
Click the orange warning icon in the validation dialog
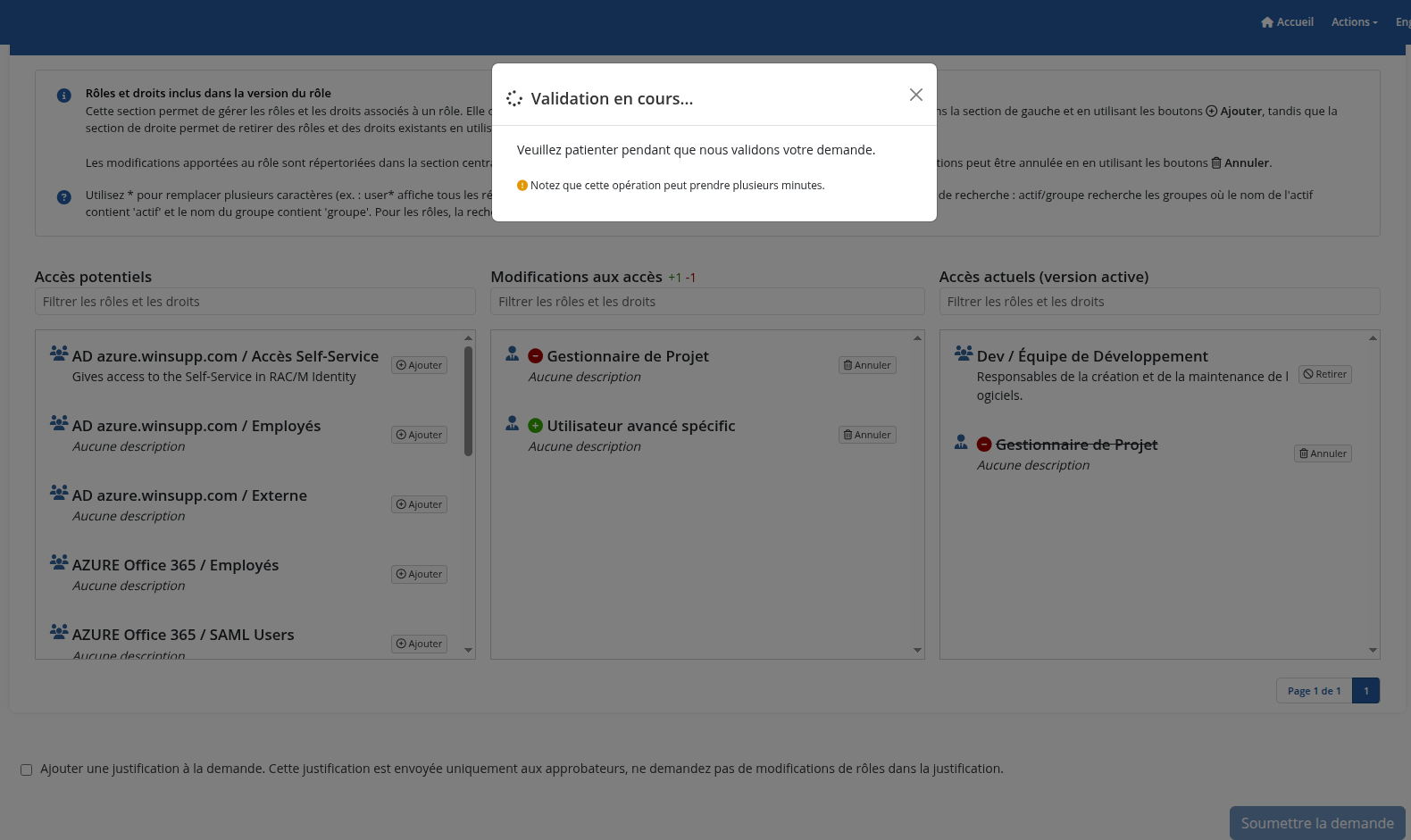tap(522, 186)
